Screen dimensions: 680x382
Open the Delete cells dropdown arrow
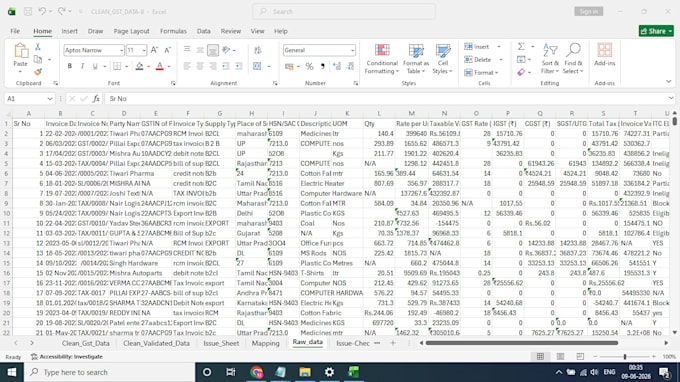[501, 60]
